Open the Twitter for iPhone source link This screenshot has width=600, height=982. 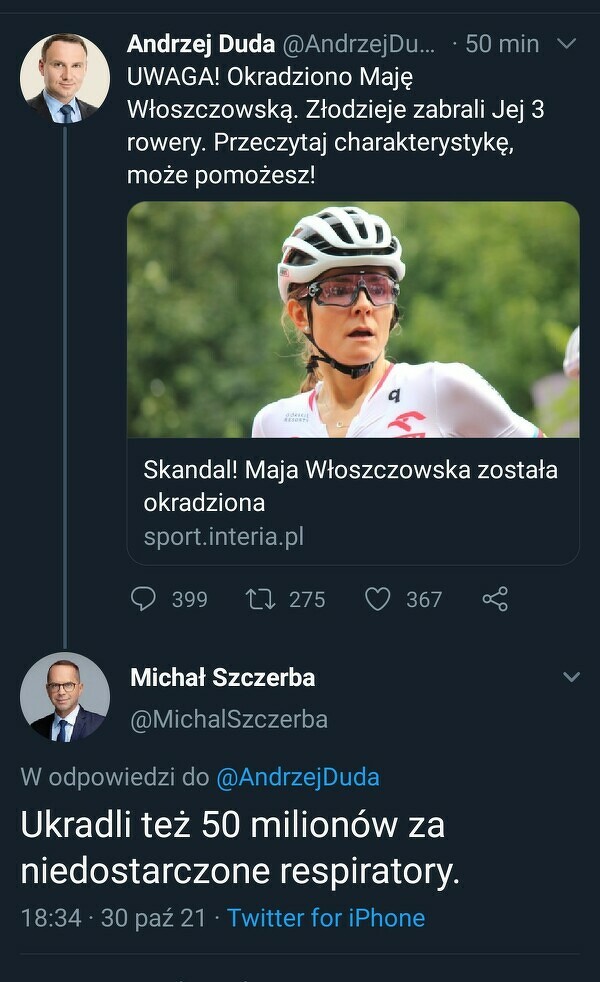(x=326, y=918)
